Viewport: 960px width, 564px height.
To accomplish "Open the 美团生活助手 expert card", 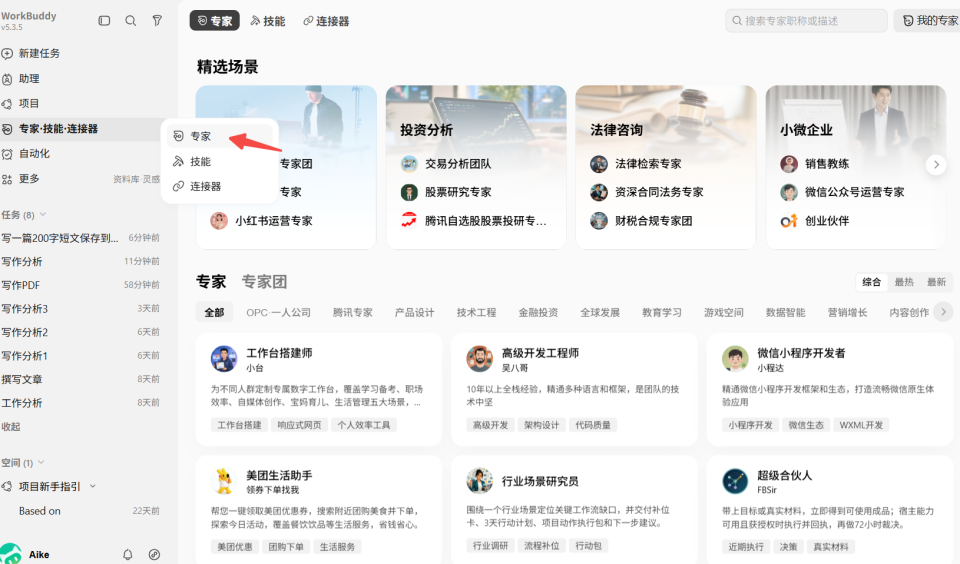I will click(318, 509).
